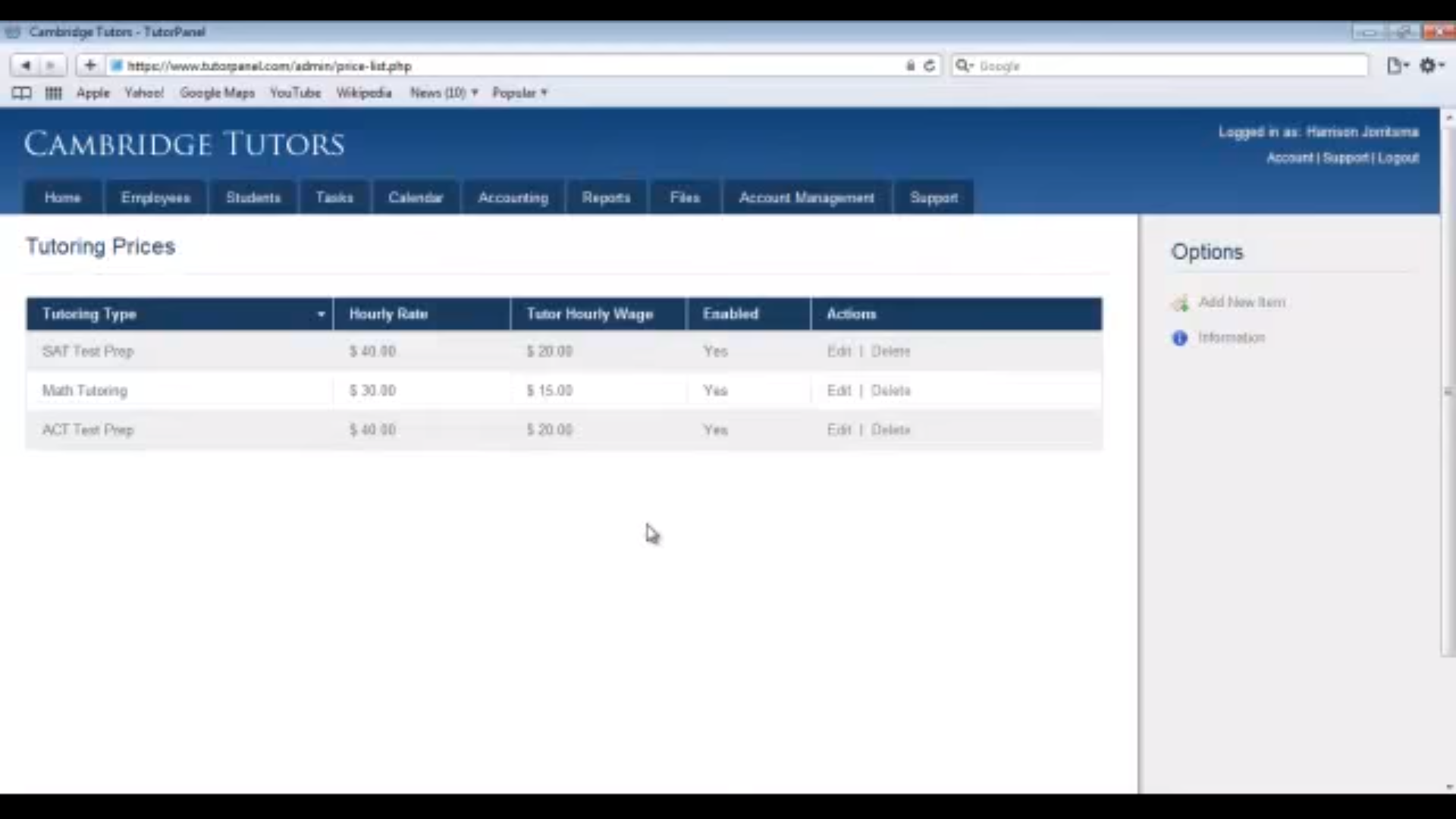The height and width of the screenshot is (819, 1456).
Task: Click the blue Information icon
Action: coord(1179,338)
